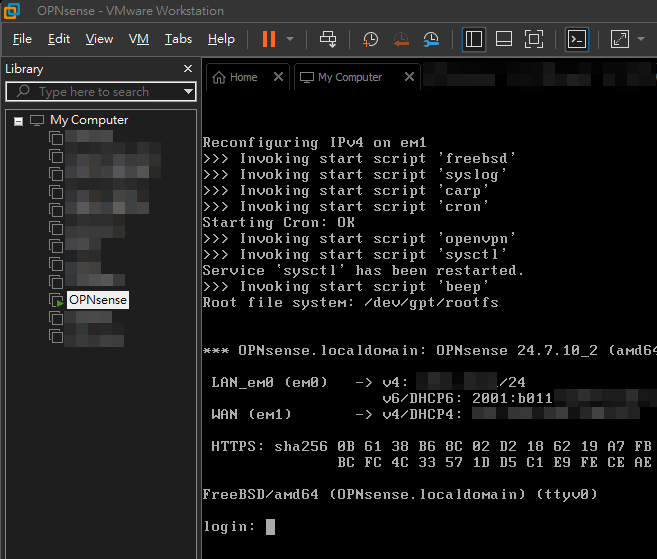
Task: Open the library search filter dropdown
Action: point(189,91)
